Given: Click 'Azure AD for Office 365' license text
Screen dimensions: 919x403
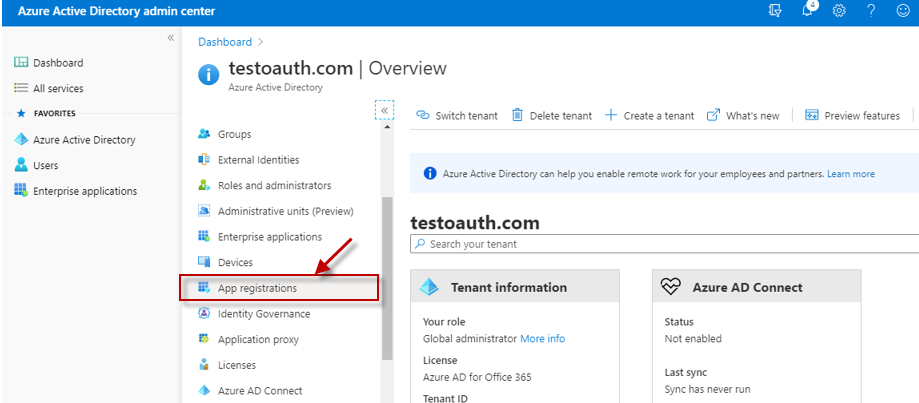Looking at the screenshot, I should [477, 377].
